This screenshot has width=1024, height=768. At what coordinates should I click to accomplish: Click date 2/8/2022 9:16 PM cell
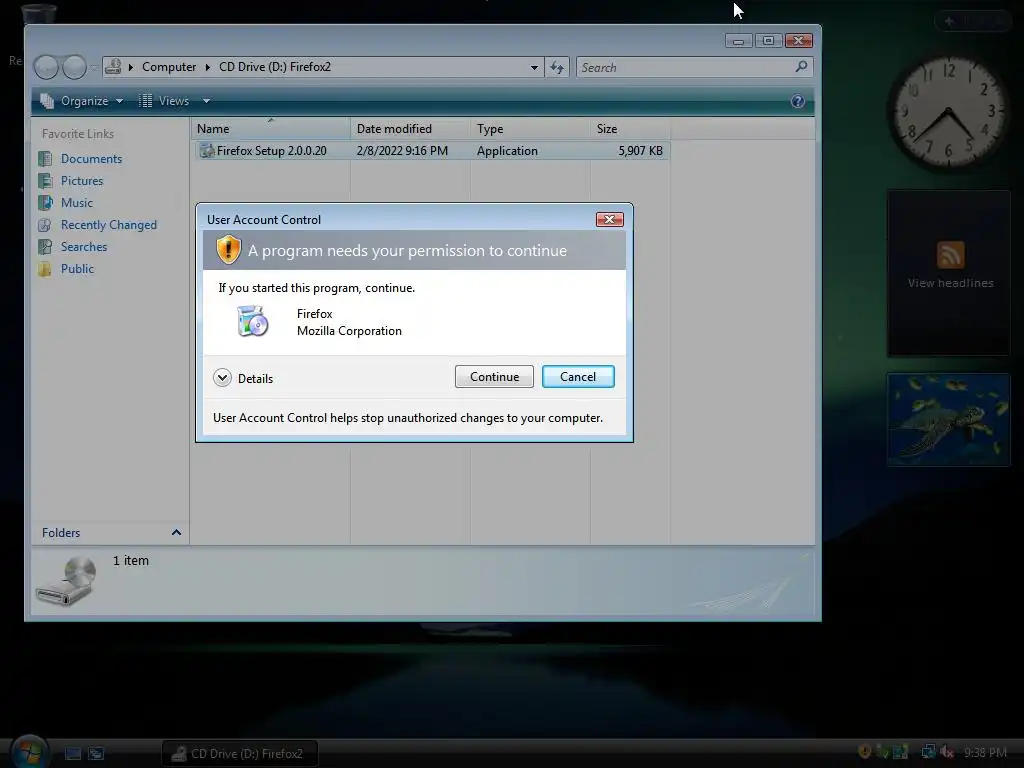[402, 151]
